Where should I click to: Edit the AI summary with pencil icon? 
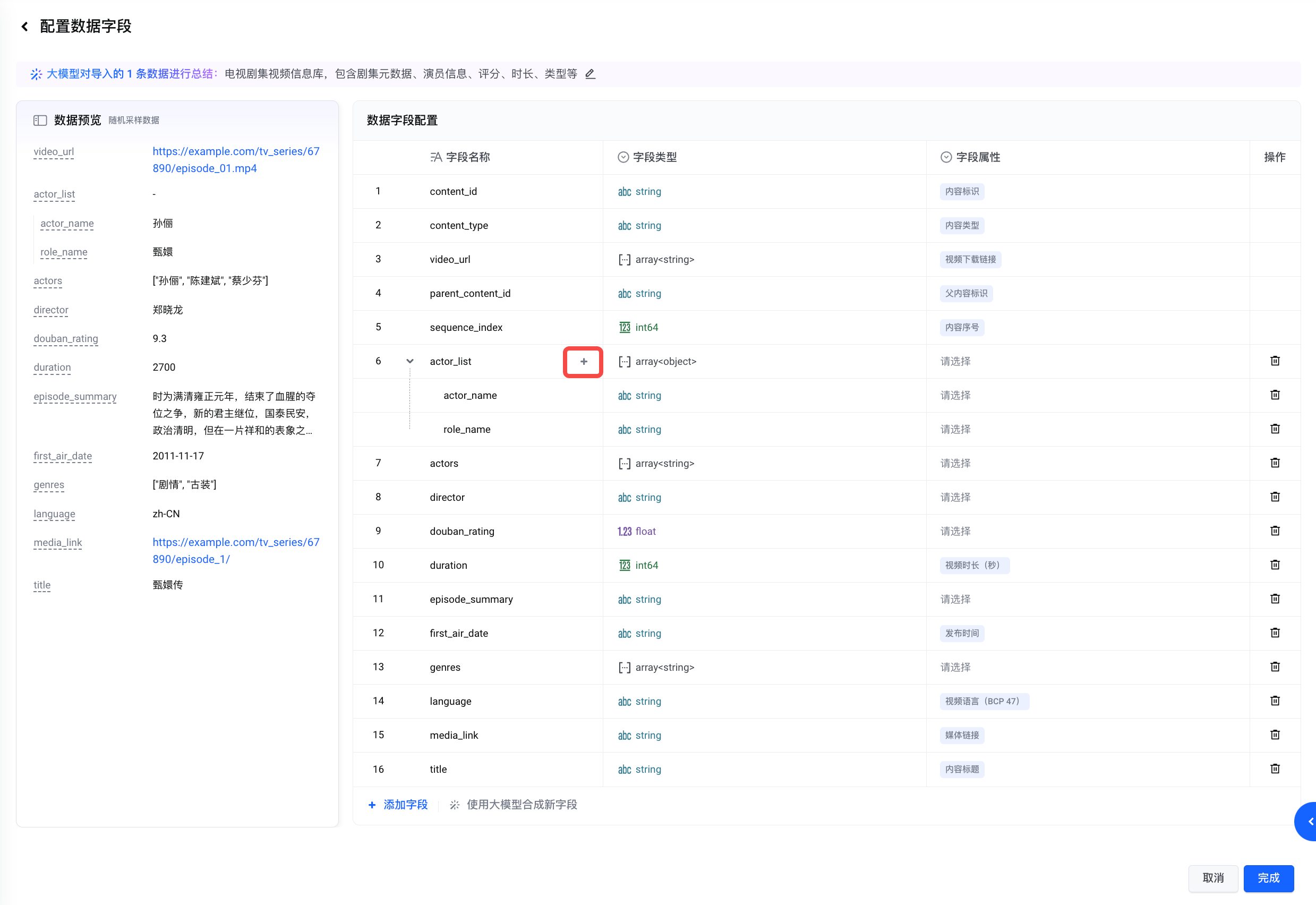[x=589, y=74]
